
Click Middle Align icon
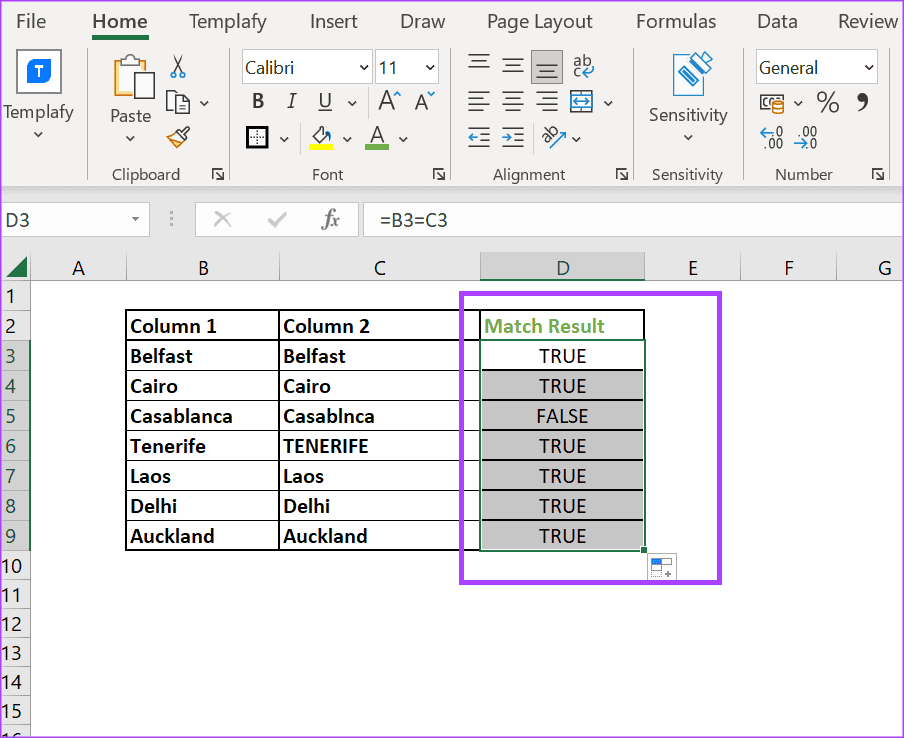point(513,65)
